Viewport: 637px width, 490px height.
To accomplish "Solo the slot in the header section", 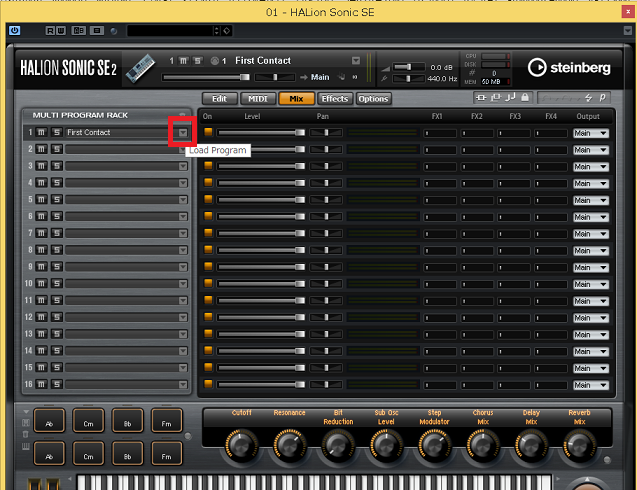I will 197,61.
